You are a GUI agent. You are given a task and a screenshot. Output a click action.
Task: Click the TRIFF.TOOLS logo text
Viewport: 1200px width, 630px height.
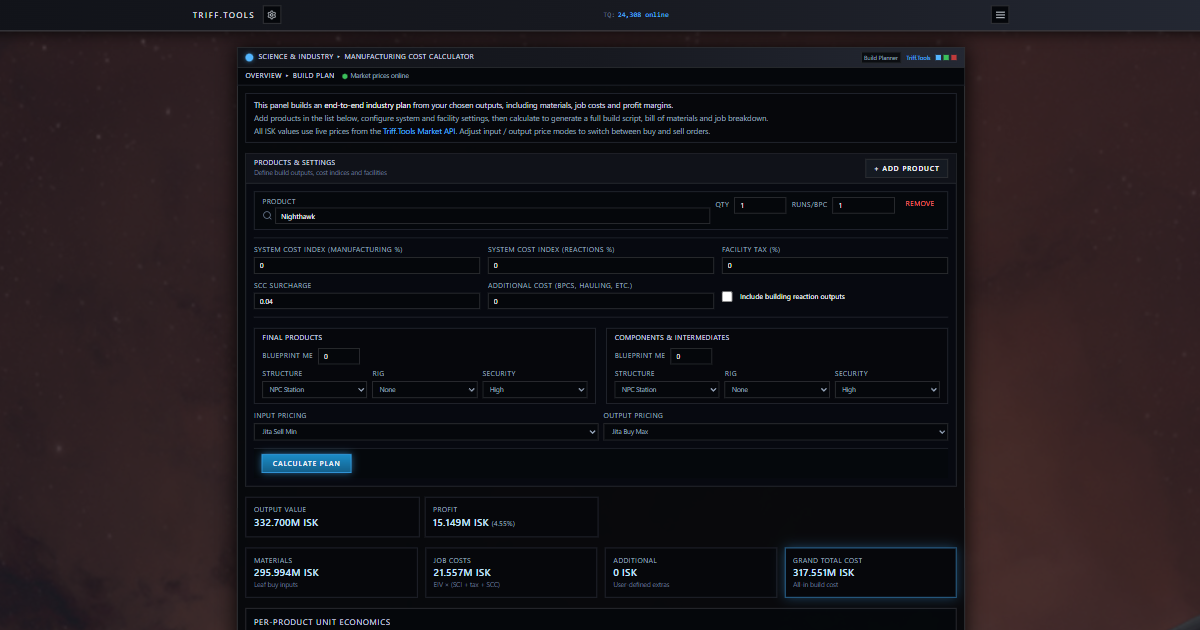[x=224, y=15]
